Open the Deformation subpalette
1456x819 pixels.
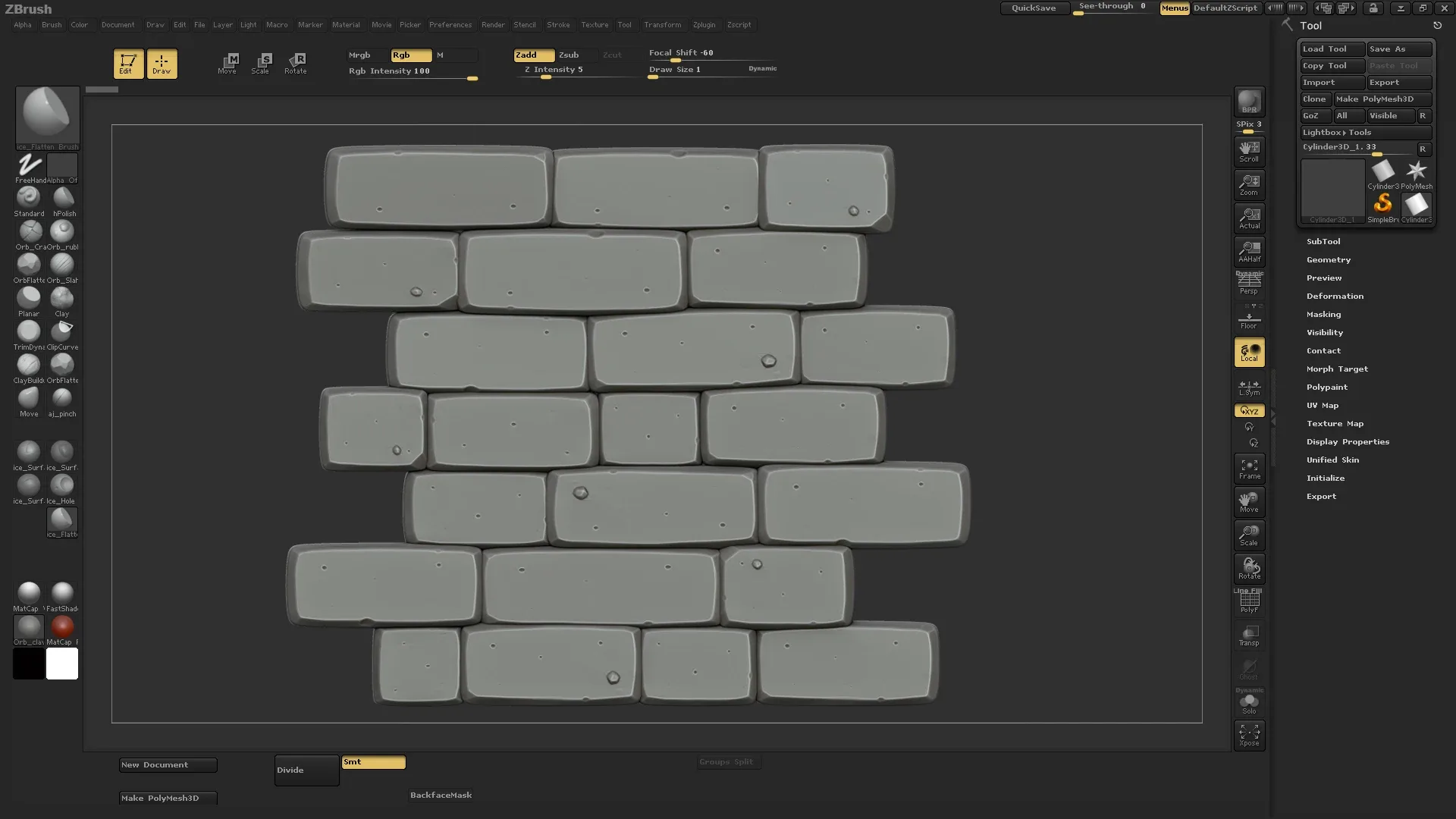(1334, 296)
